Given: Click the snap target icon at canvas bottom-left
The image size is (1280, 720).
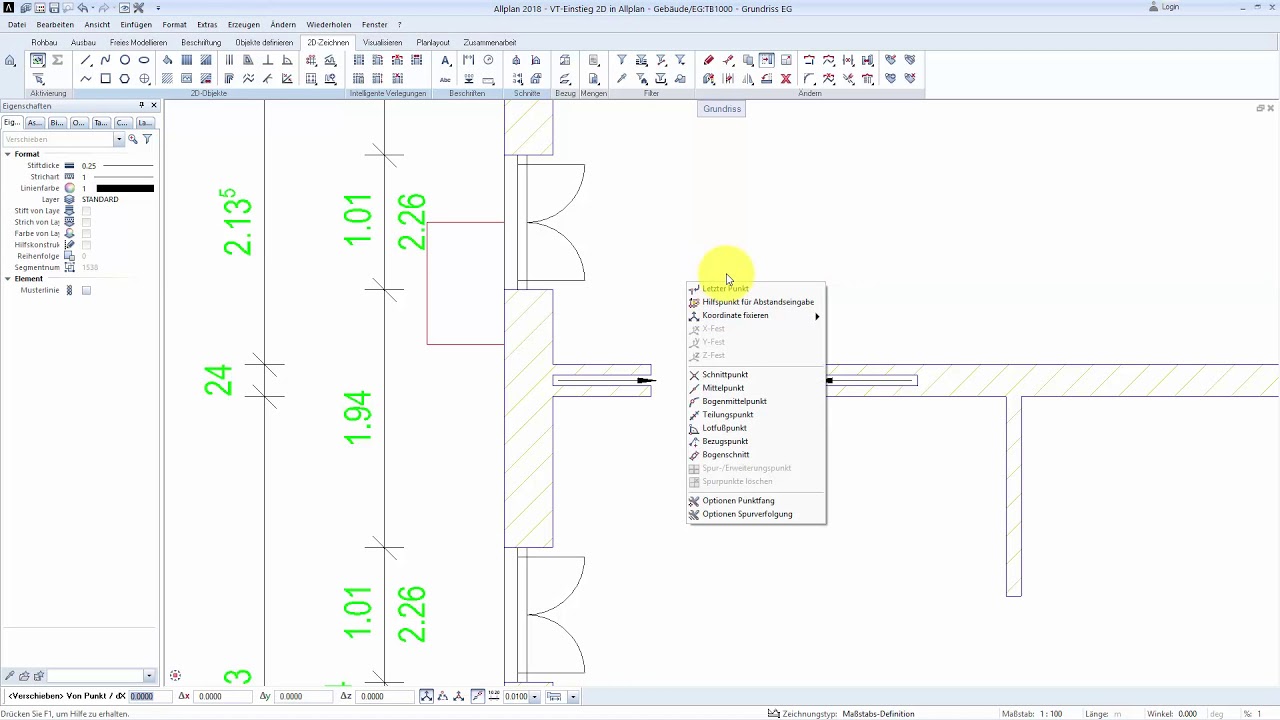Looking at the screenshot, I should (175, 676).
